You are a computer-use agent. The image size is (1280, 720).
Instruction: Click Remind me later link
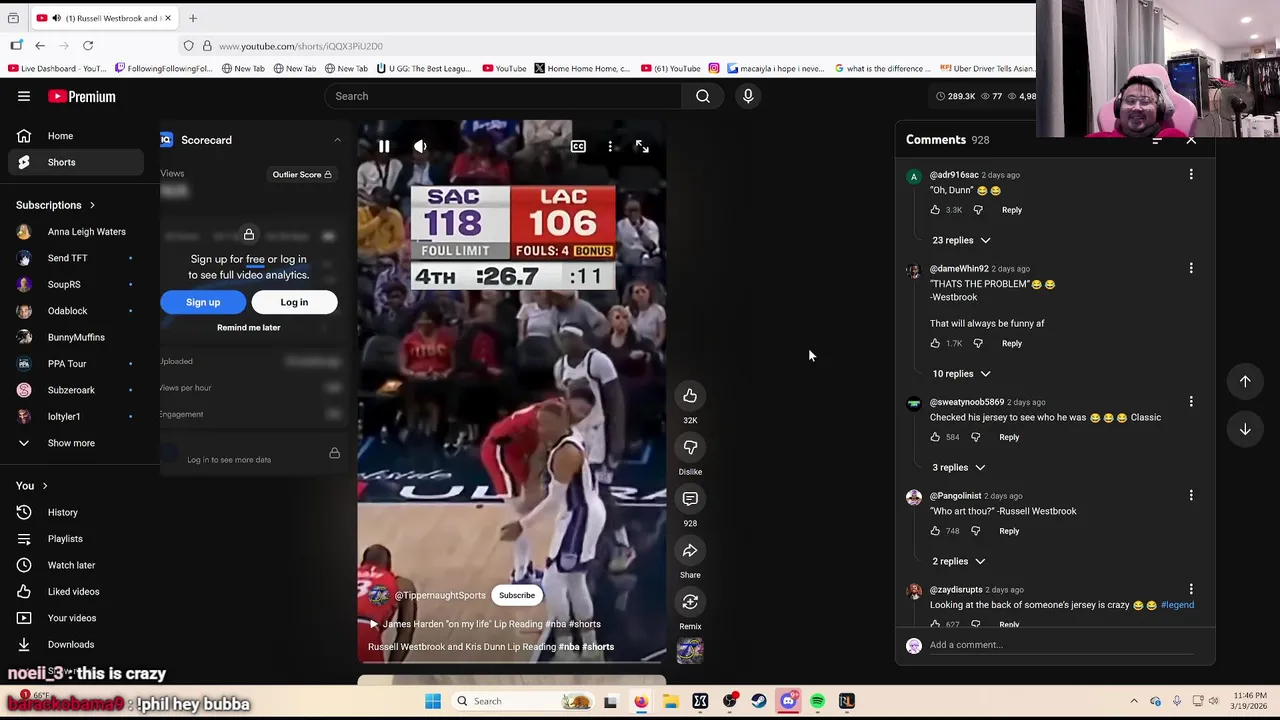click(249, 327)
